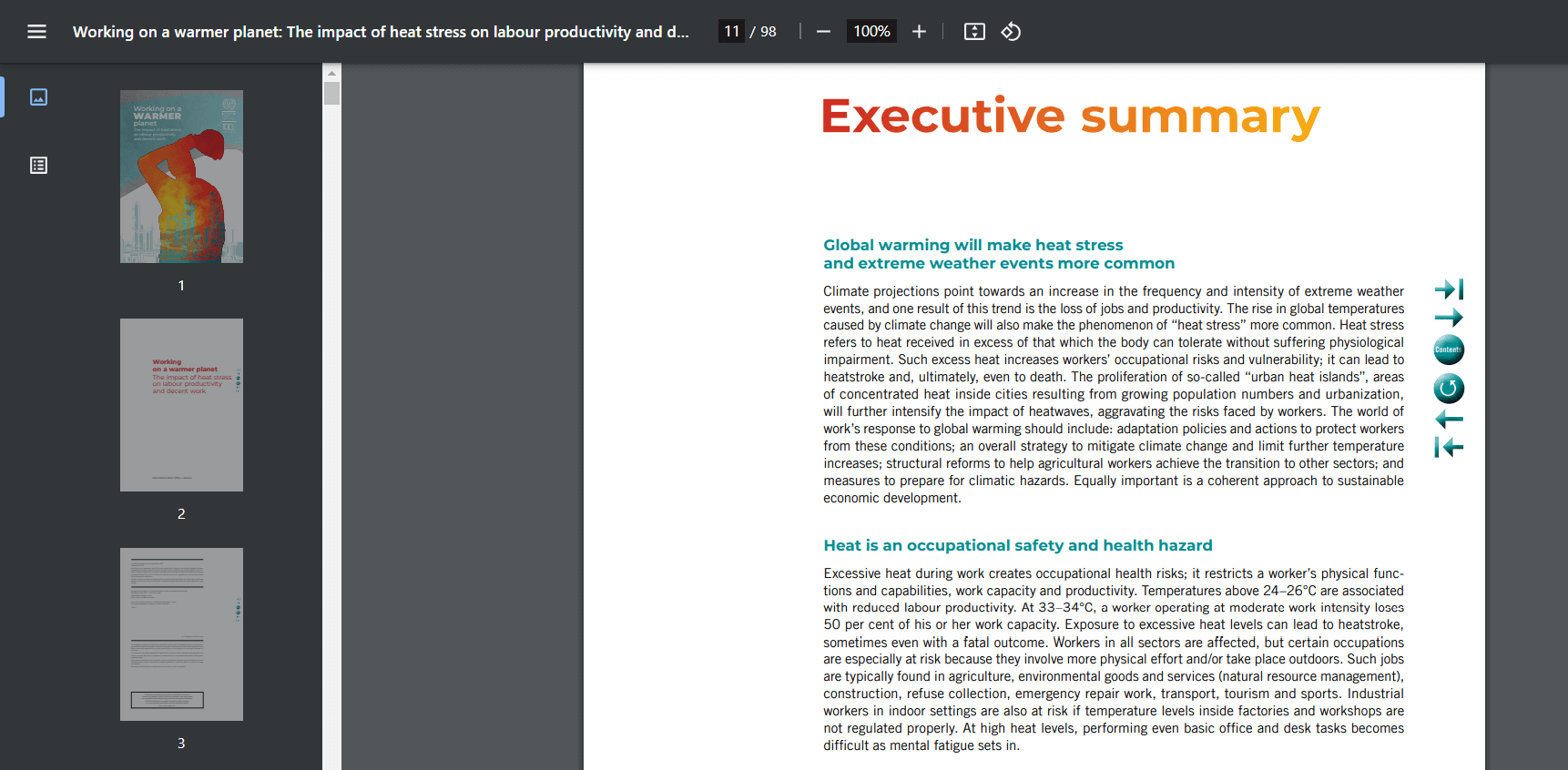1568x770 pixels.
Task: Click the circular return arrow button
Action: (1449, 389)
